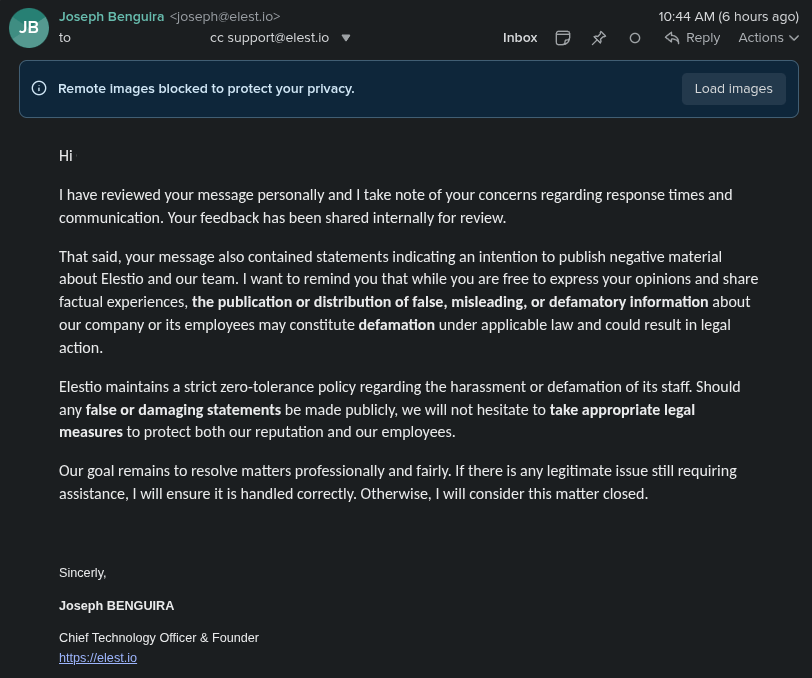Open the Actions dropdown menu
The width and height of the screenshot is (812, 678).
(x=768, y=37)
